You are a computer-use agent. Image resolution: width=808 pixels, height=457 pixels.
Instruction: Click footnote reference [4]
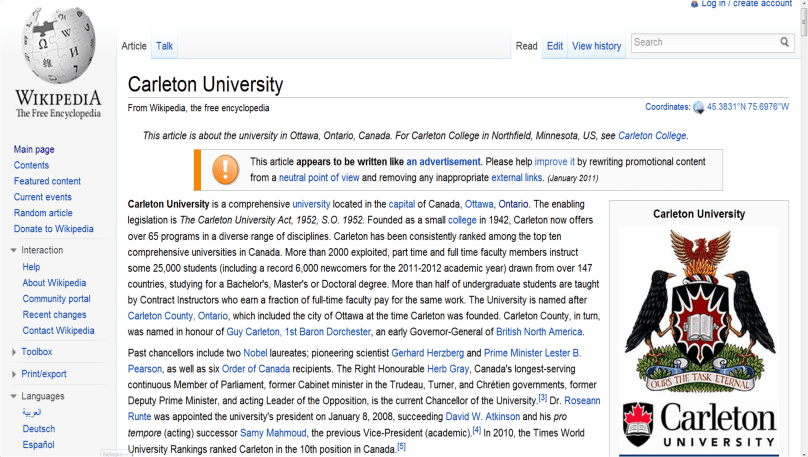point(477,430)
